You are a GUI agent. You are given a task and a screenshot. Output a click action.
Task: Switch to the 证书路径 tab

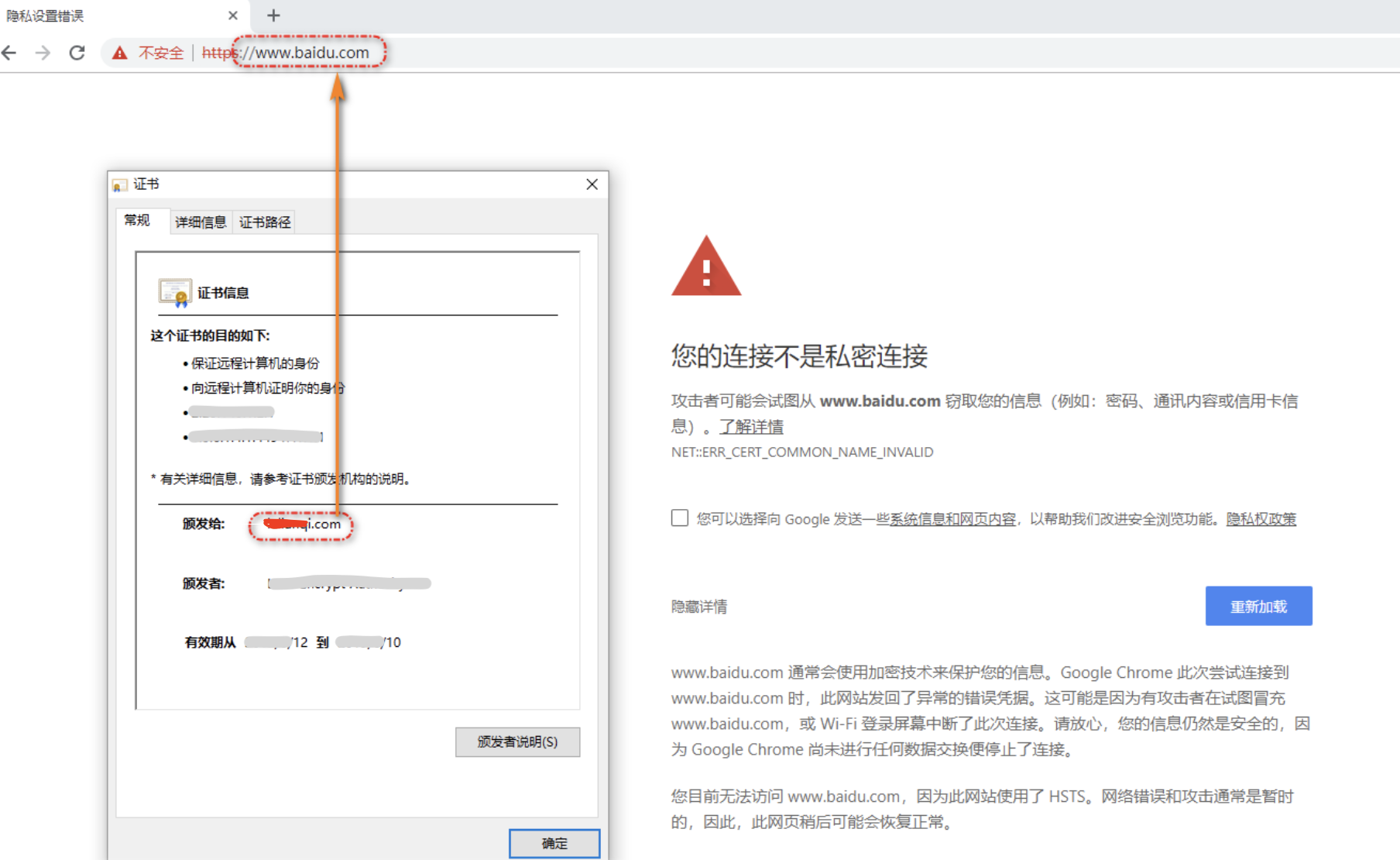(265, 222)
